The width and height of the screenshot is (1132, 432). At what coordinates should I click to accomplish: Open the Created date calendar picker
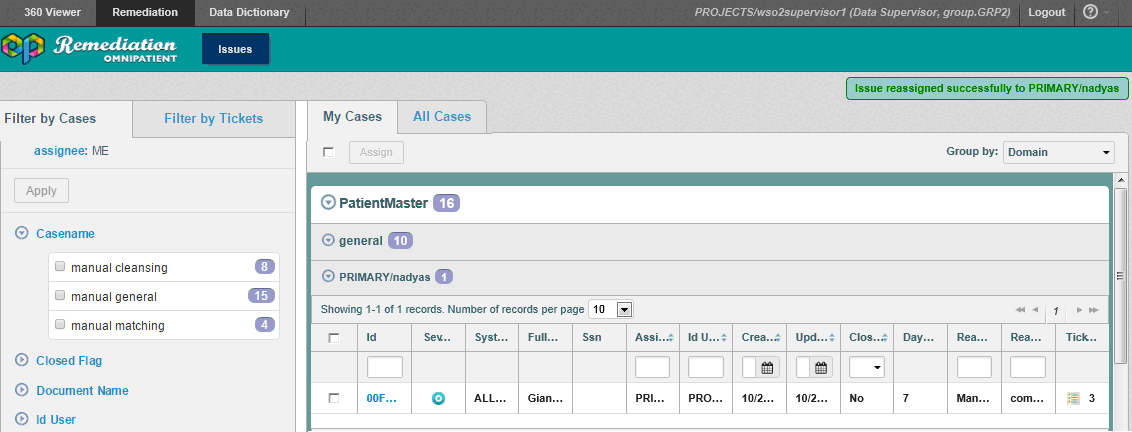(767, 367)
